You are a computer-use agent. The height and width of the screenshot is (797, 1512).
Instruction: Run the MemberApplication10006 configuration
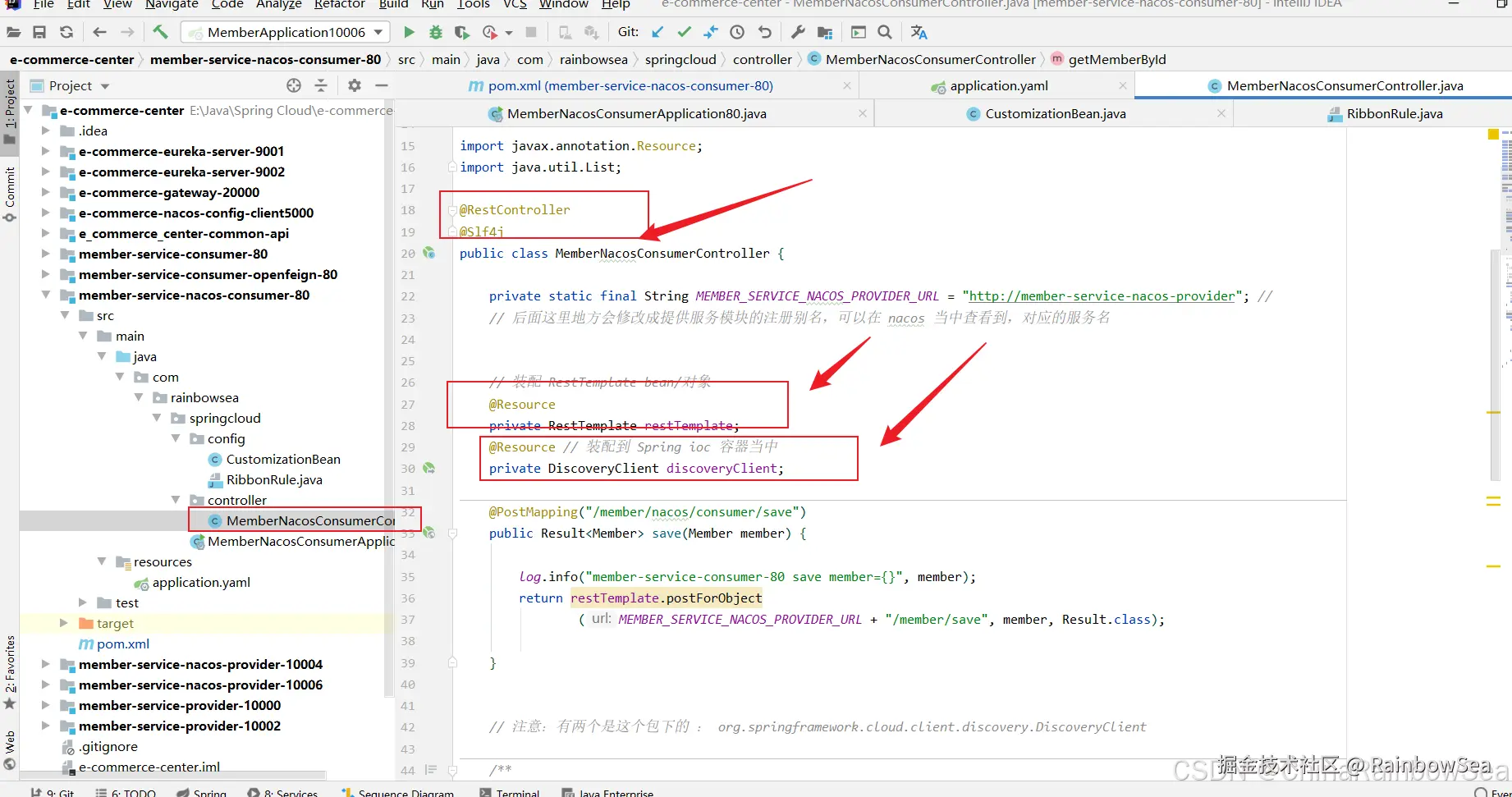point(409,32)
